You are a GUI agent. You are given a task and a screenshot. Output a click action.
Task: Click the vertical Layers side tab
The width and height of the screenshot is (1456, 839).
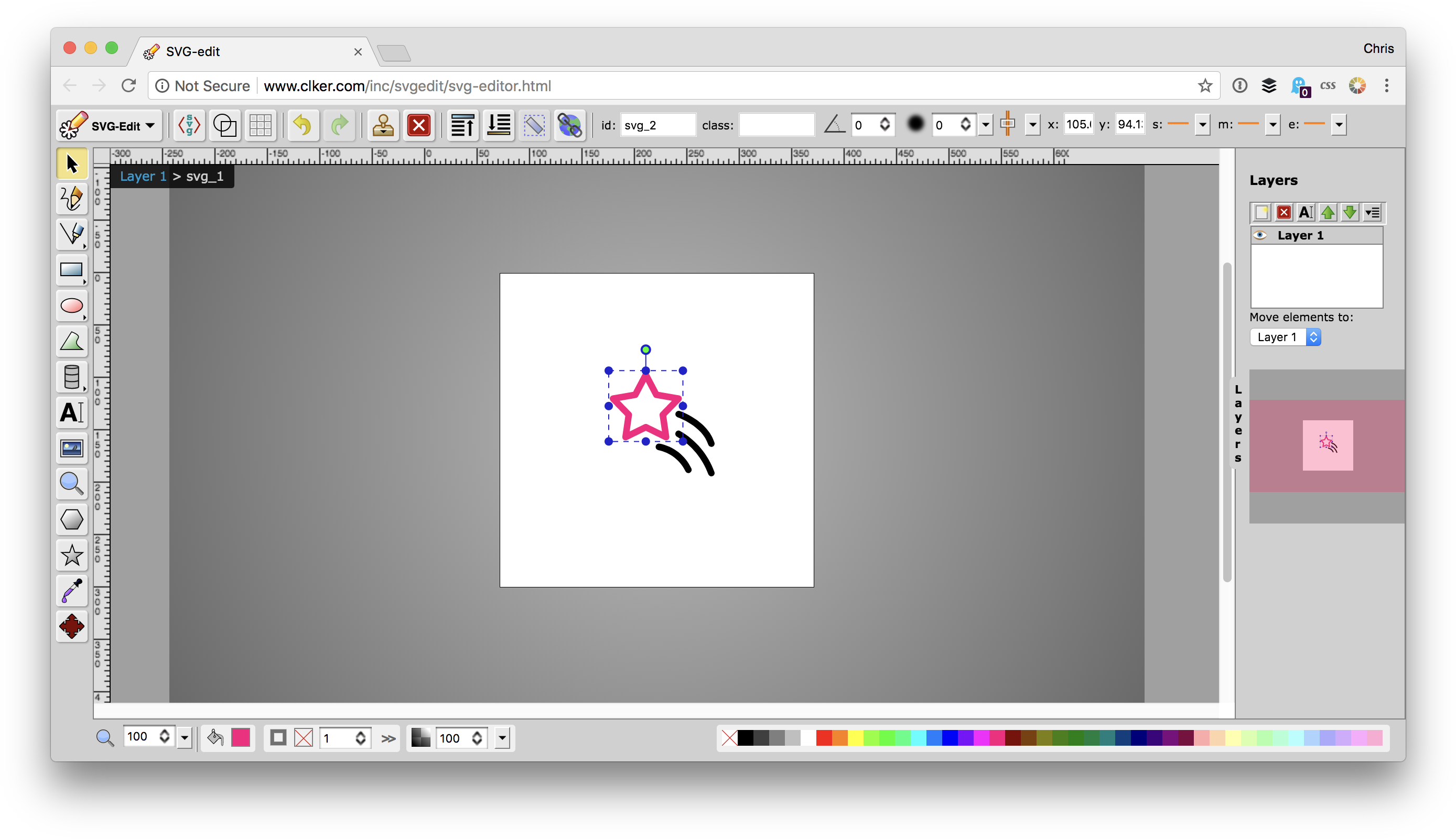[x=1237, y=423]
